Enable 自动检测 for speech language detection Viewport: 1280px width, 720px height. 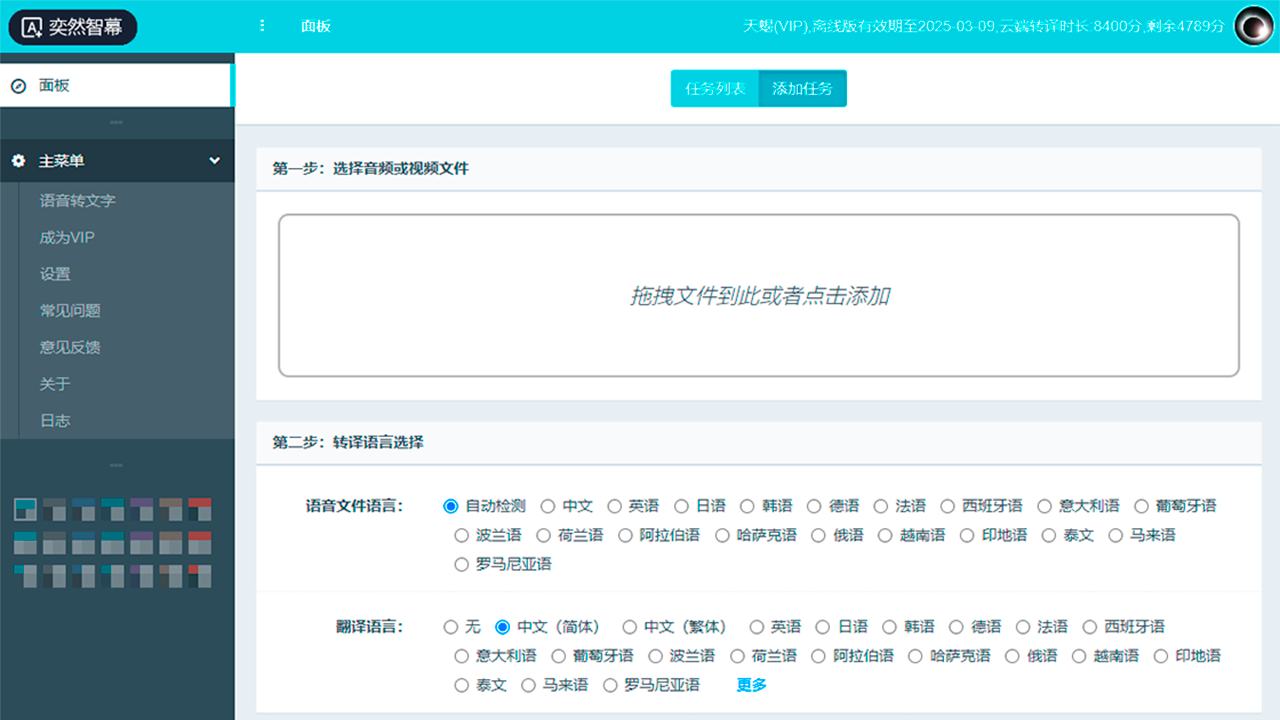[x=450, y=506]
